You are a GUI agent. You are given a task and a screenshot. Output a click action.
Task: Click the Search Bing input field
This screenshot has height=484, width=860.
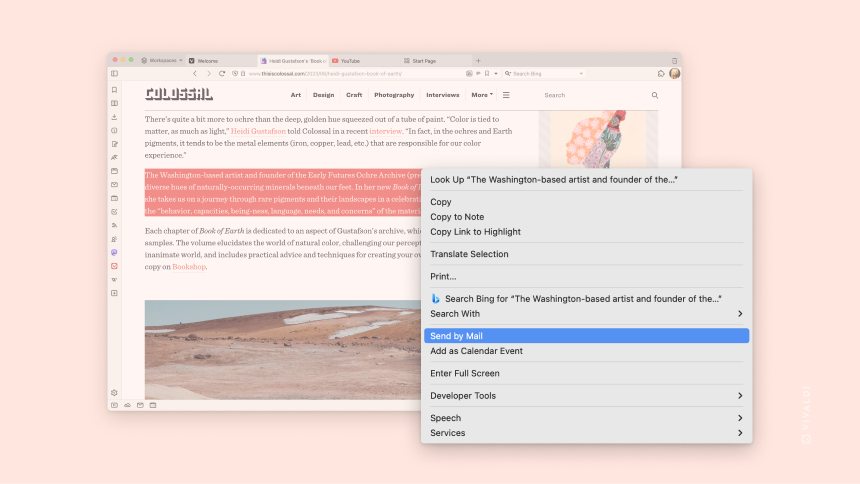point(543,74)
